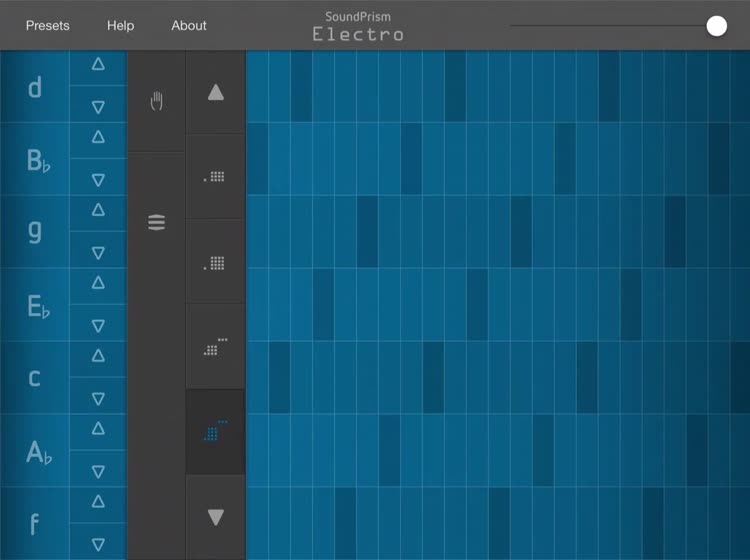This screenshot has height=560, width=750.
Task: Select the stacked layers icon
Action: point(156,222)
